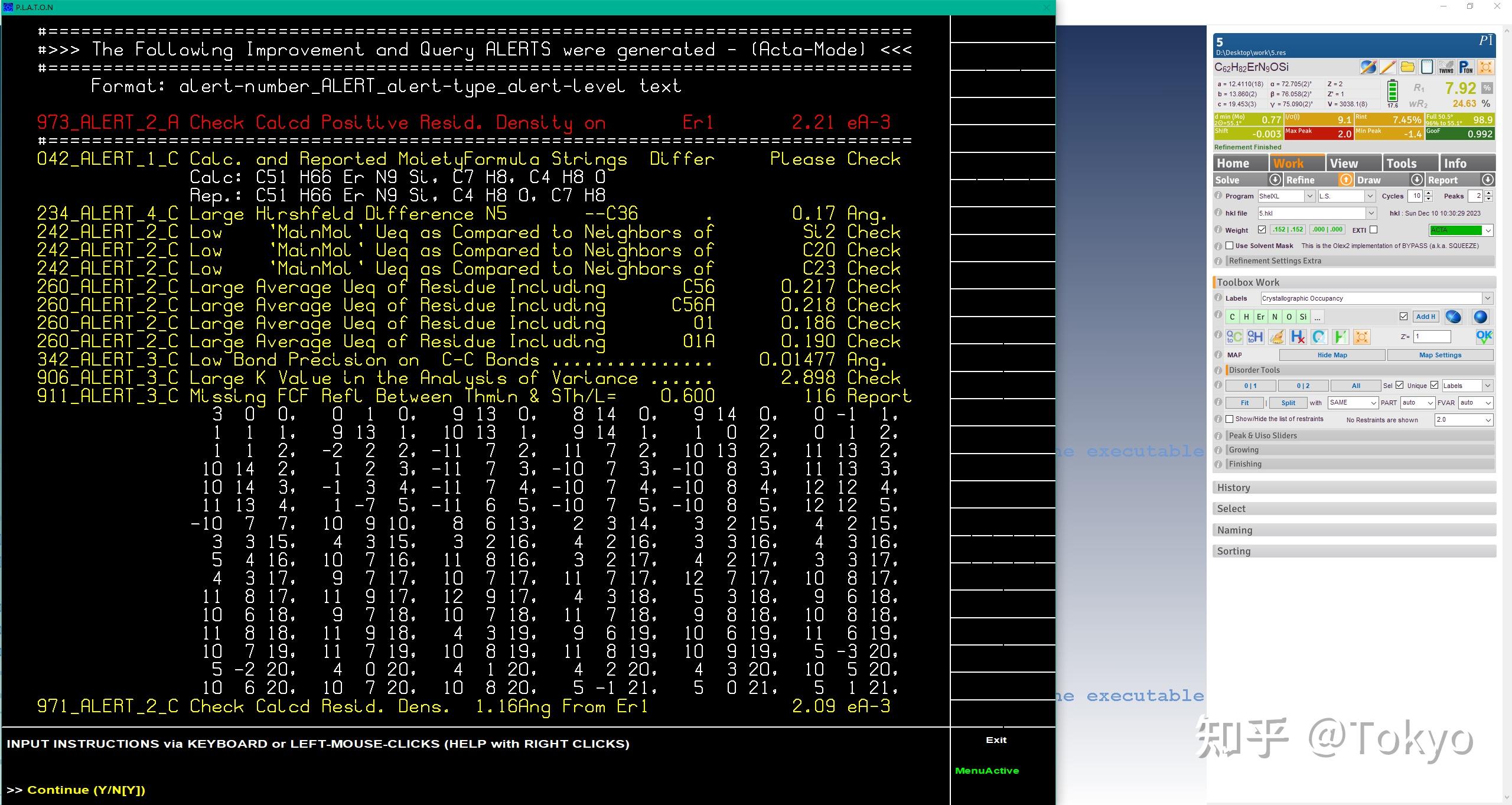The width and height of the screenshot is (1512, 805).
Task: Check Show/Hide the list of restraints
Action: tap(1230, 419)
